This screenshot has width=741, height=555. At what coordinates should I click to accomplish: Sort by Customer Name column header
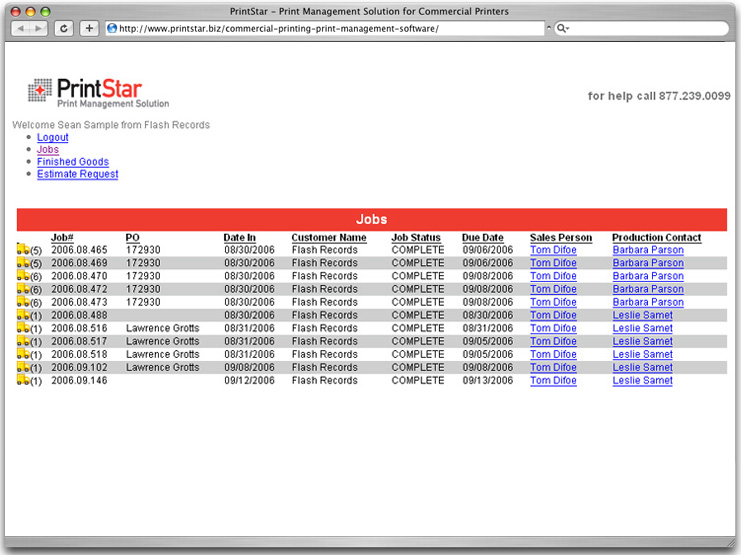click(x=329, y=237)
